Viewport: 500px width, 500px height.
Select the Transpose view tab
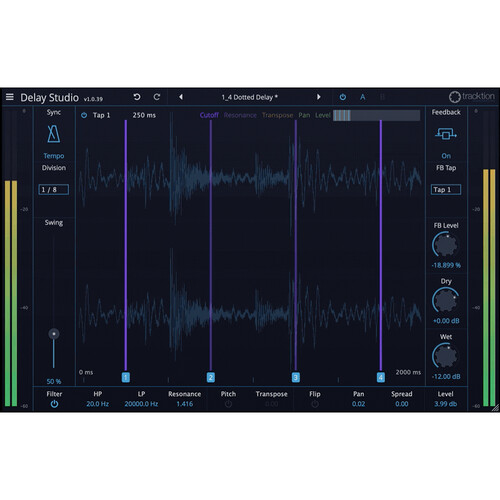coord(277,115)
